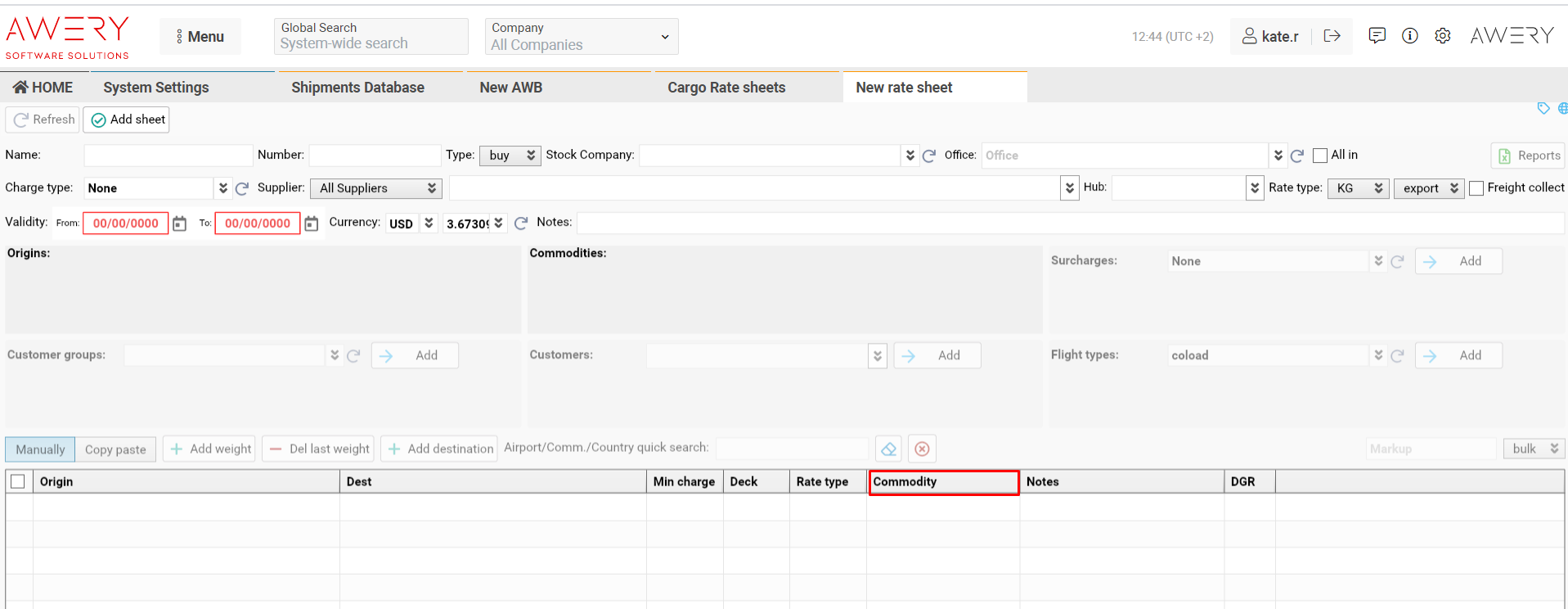Click the blue tag icon
This screenshot has height=609, width=1568.
1543,108
